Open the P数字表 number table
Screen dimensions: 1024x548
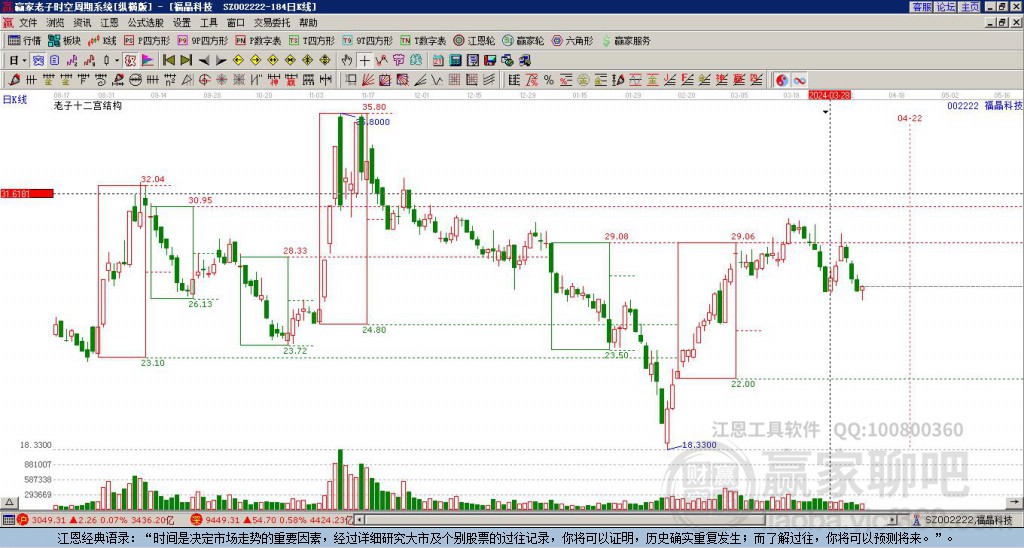[259, 40]
